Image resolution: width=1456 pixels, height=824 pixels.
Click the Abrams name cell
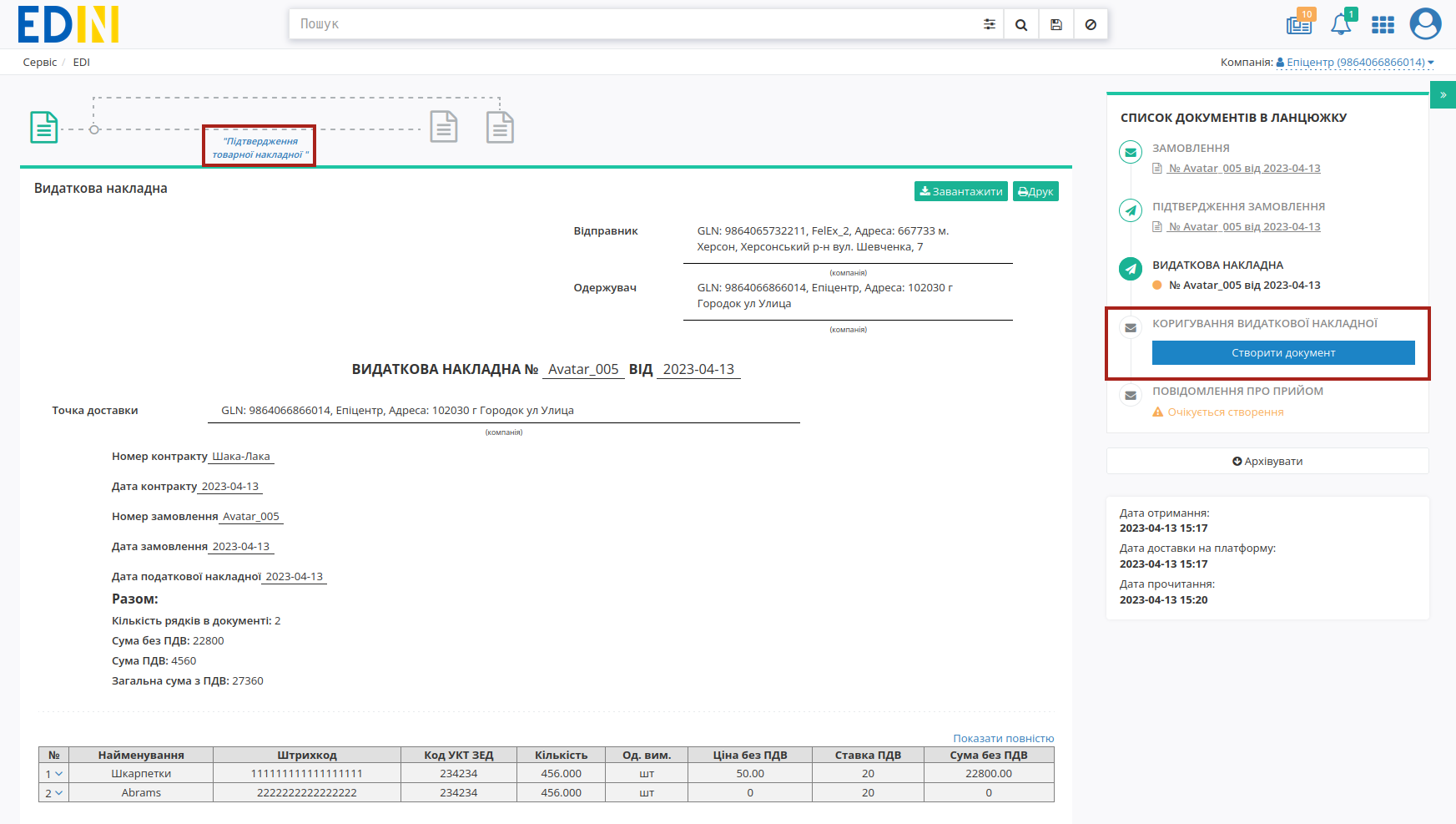(141, 792)
